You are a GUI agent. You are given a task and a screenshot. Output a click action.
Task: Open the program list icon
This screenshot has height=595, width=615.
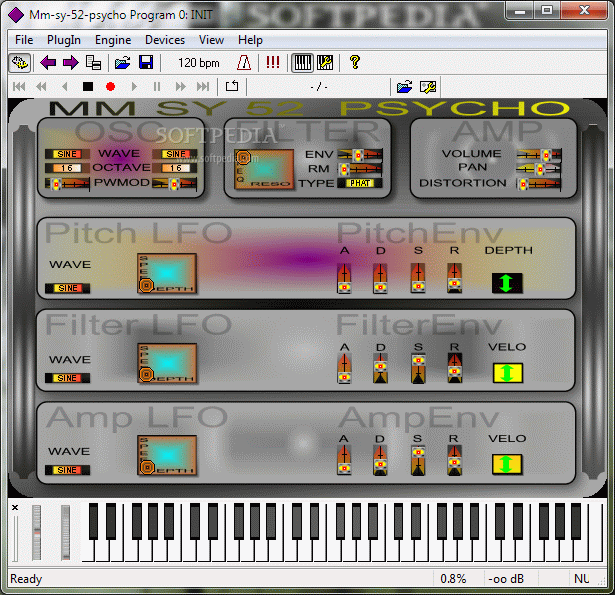(93, 63)
